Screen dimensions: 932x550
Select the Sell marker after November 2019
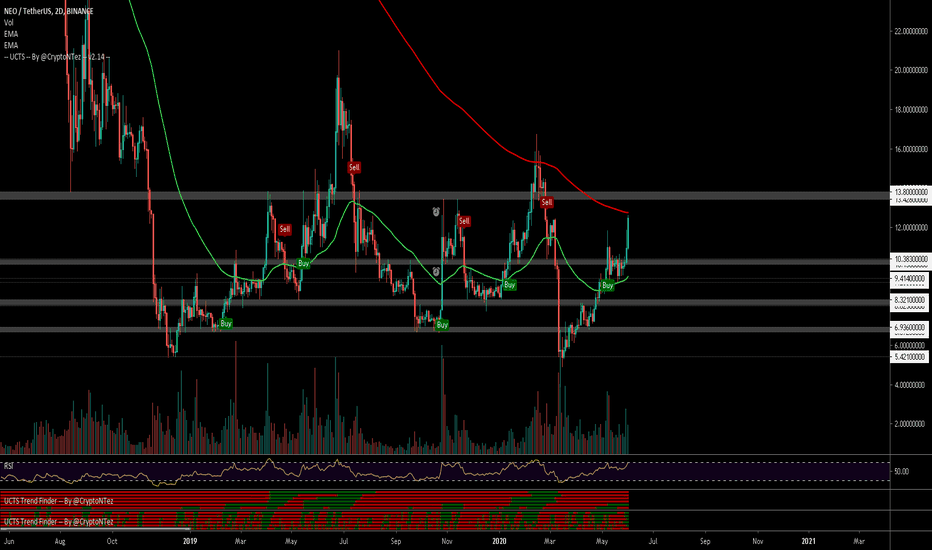tap(464, 221)
